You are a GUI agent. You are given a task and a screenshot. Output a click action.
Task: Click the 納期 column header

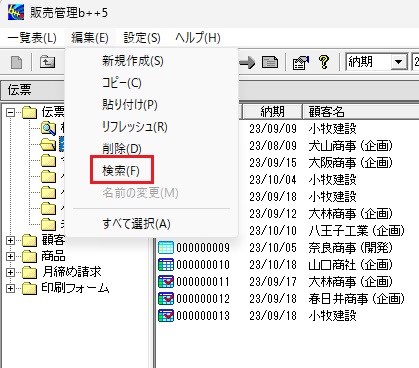pyautogui.click(x=272, y=112)
